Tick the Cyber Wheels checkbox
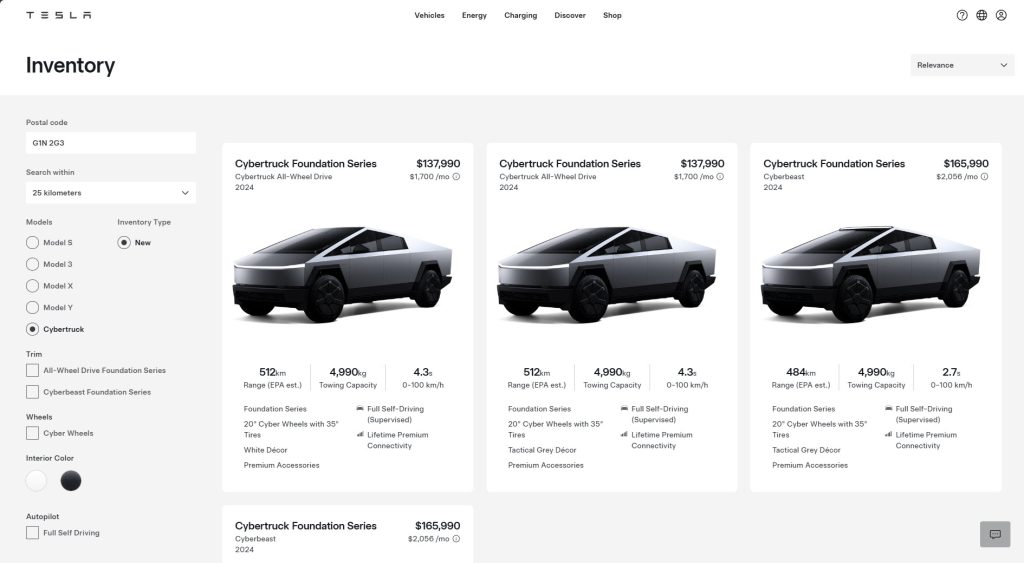 pyautogui.click(x=33, y=433)
